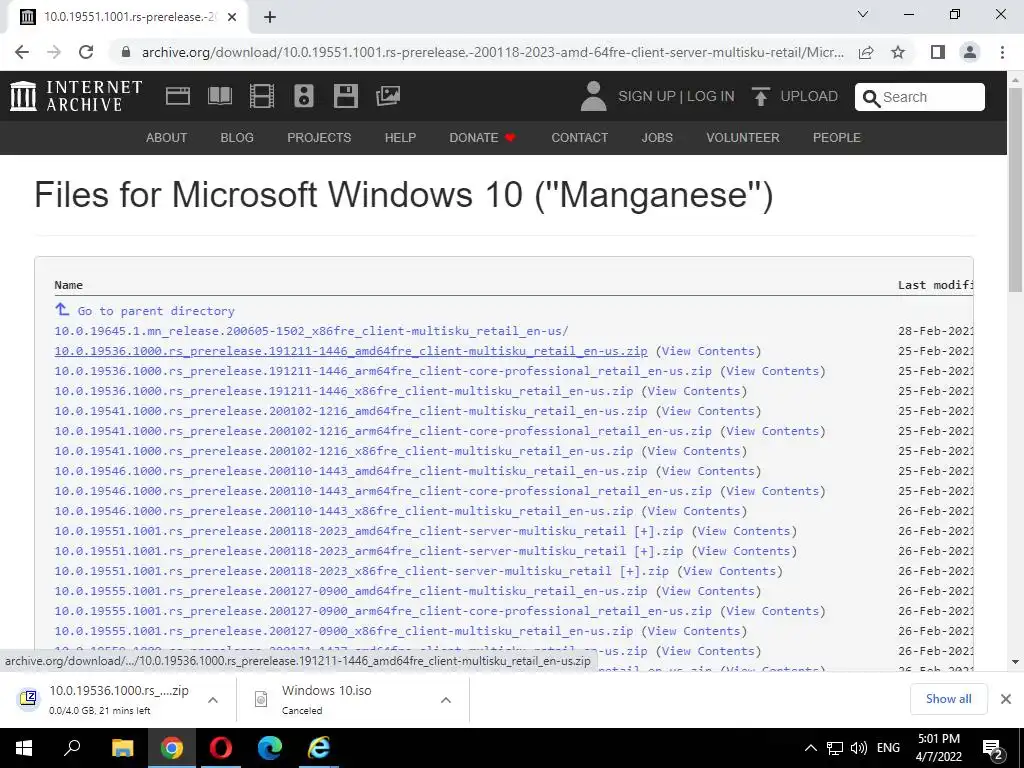1024x768 pixels.
Task: Download 10.0.19555.1001 arm64fre professional zip
Action: click(383, 611)
